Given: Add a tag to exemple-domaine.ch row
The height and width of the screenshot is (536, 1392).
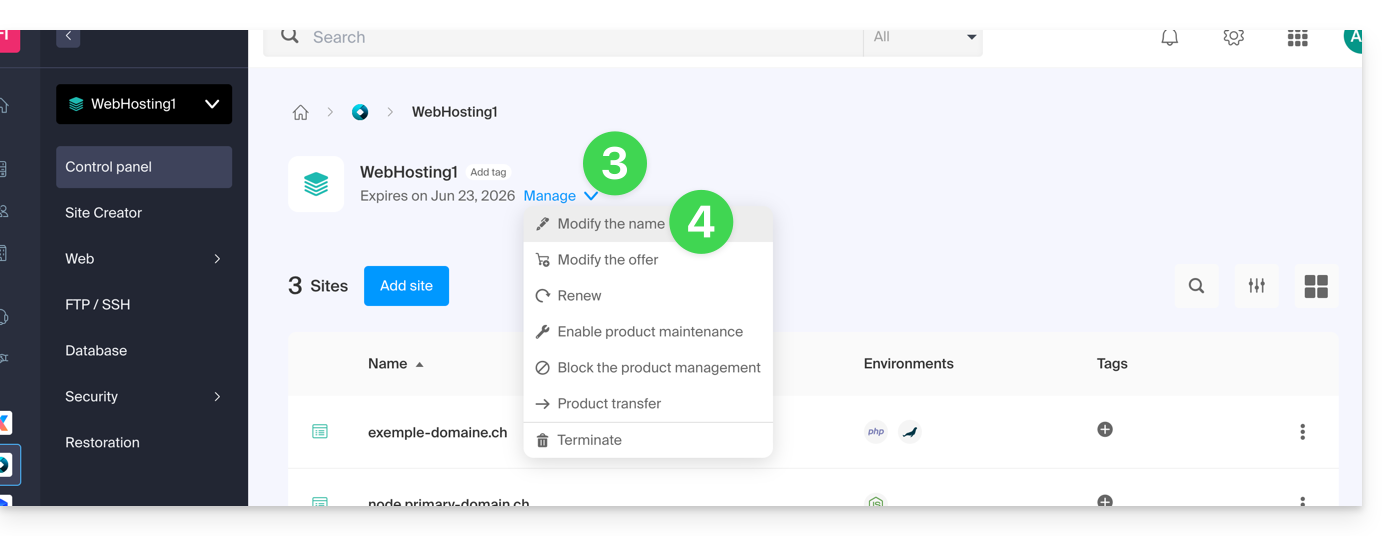Looking at the screenshot, I should click(1105, 429).
